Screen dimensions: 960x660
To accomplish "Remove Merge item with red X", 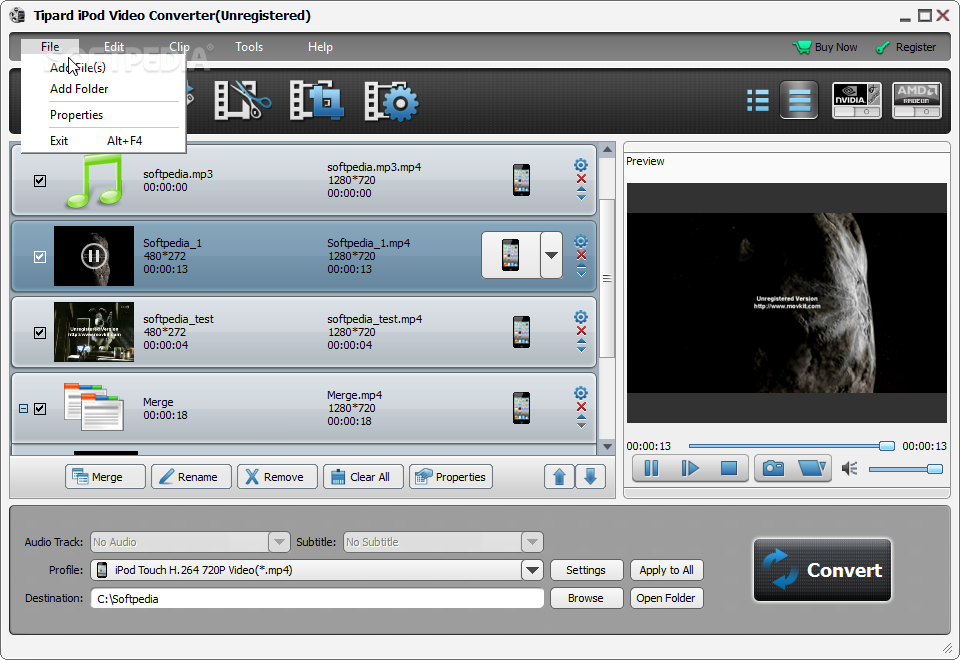I will [x=581, y=407].
